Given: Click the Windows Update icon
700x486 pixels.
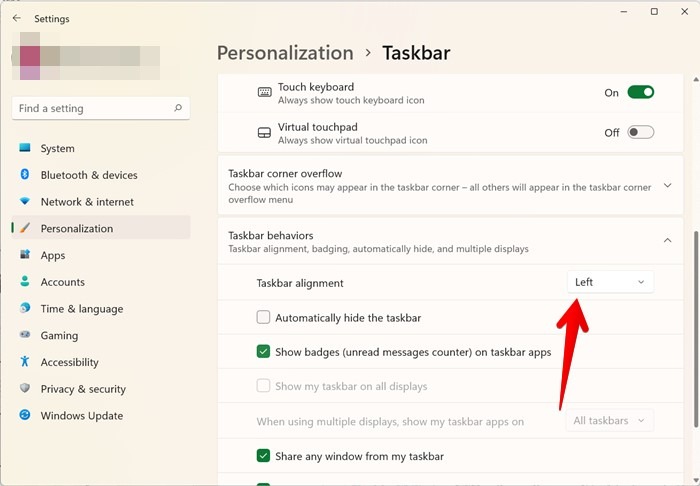Looking at the screenshot, I should click(25, 416).
